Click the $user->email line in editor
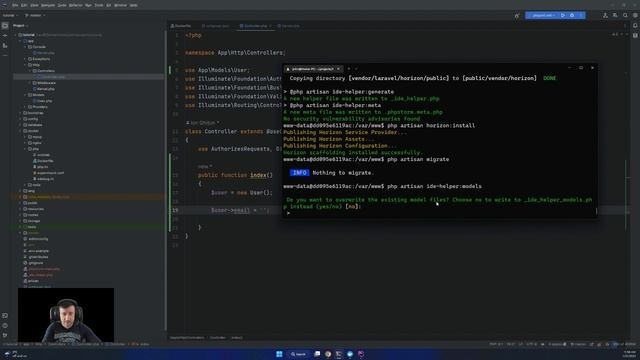The height and width of the screenshot is (360, 640). coord(240,210)
